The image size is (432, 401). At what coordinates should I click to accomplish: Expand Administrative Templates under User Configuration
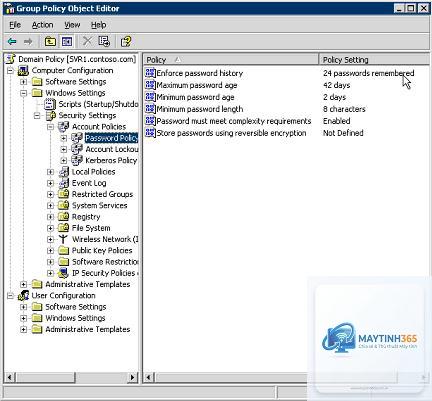pos(23,330)
